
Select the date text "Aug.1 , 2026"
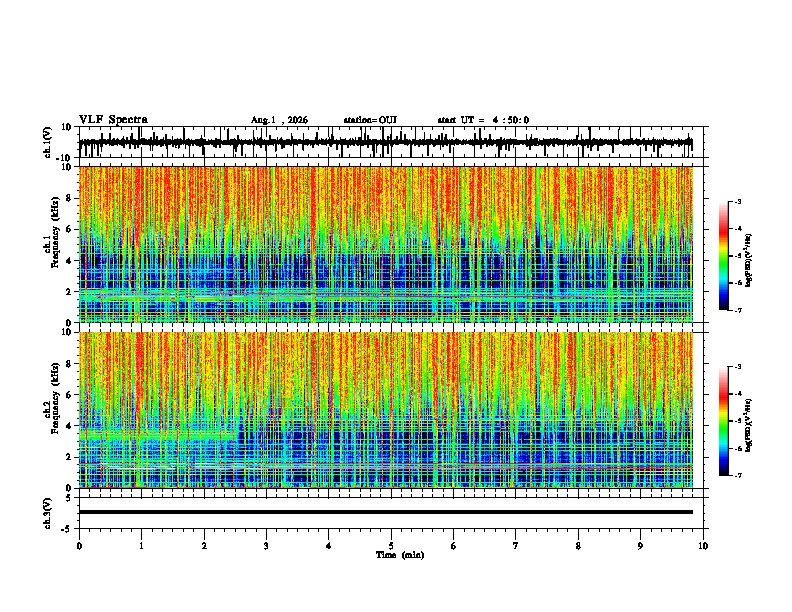(x=279, y=120)
